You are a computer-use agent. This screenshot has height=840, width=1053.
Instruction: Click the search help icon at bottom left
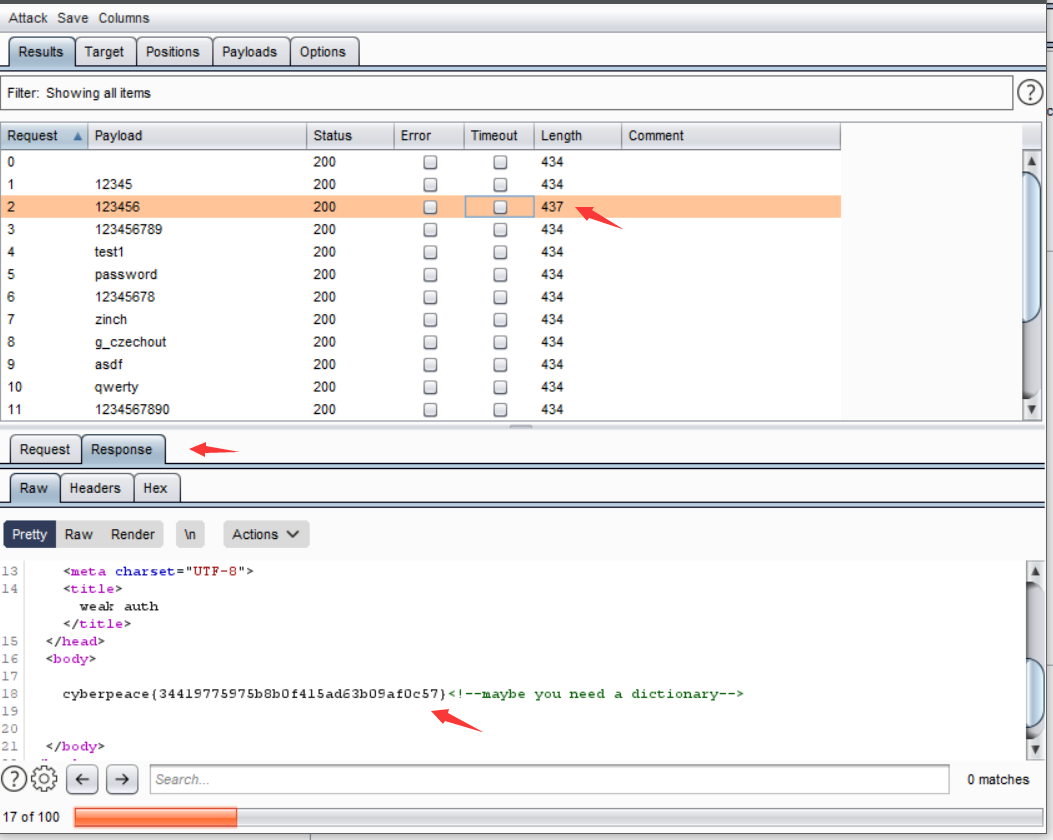(x=14, y=779)
